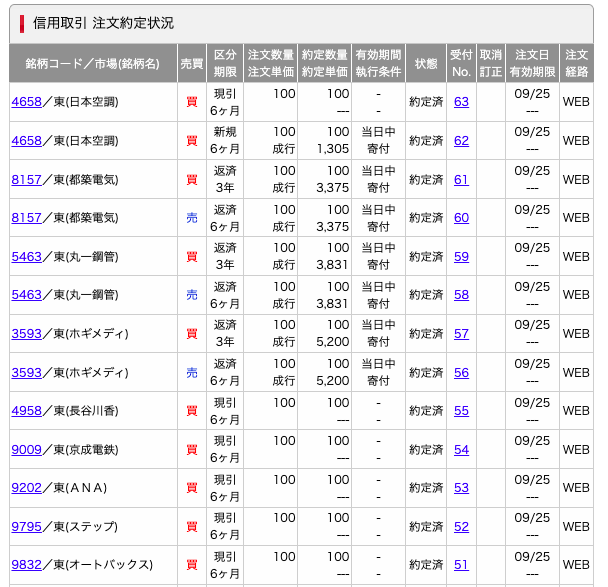608x587 pixels.
Task: Click receipt number 55 link
Action: click(x=461, y=411)
